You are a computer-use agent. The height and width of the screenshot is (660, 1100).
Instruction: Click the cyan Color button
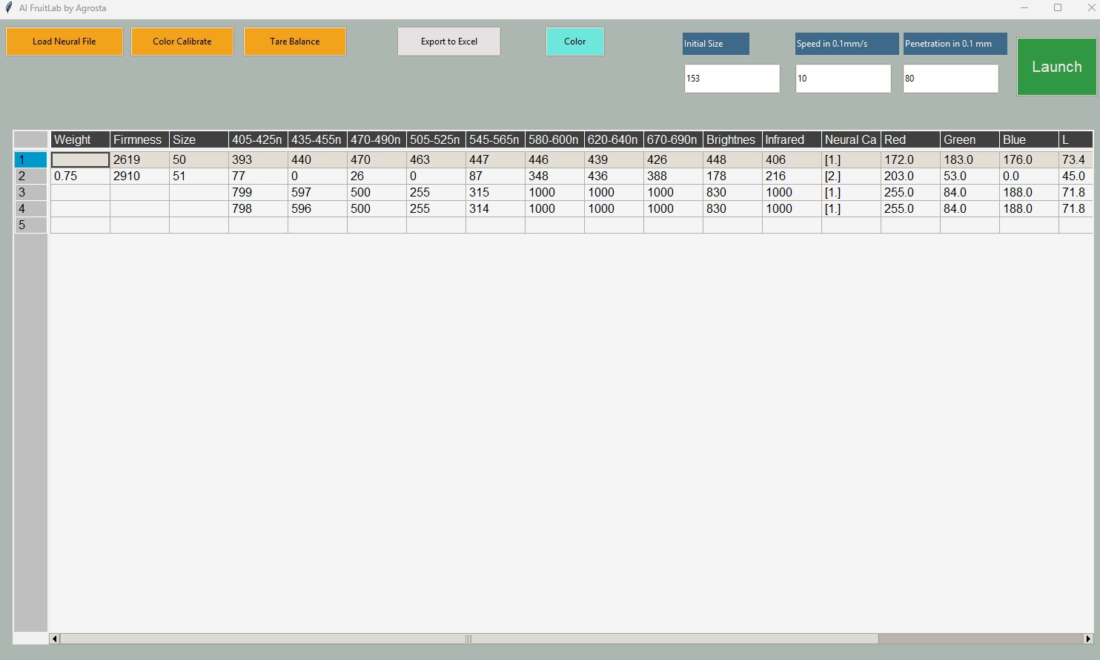[575, 42]
